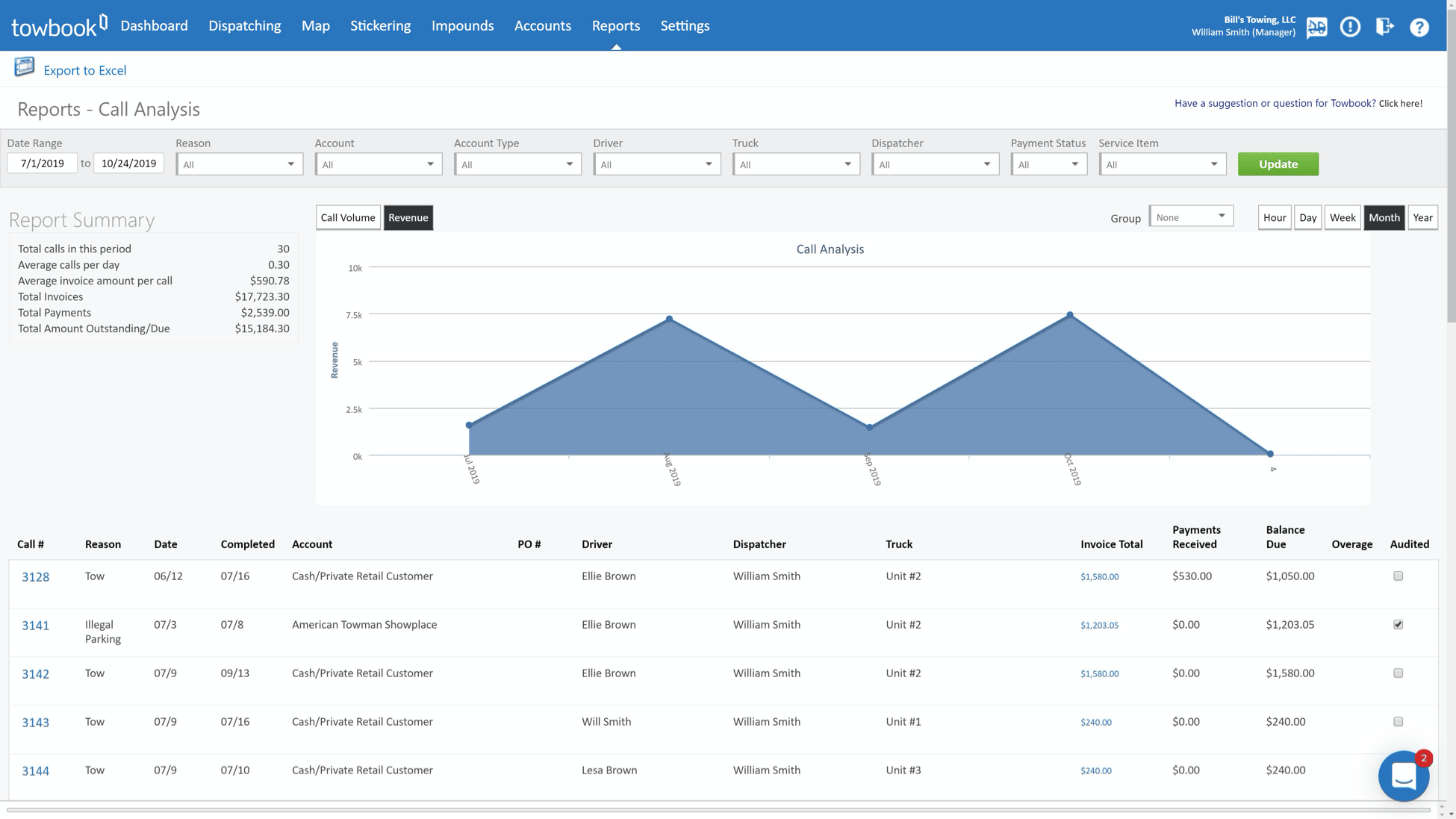Open the Reason filter dropdown

click(x=239, y=164)
